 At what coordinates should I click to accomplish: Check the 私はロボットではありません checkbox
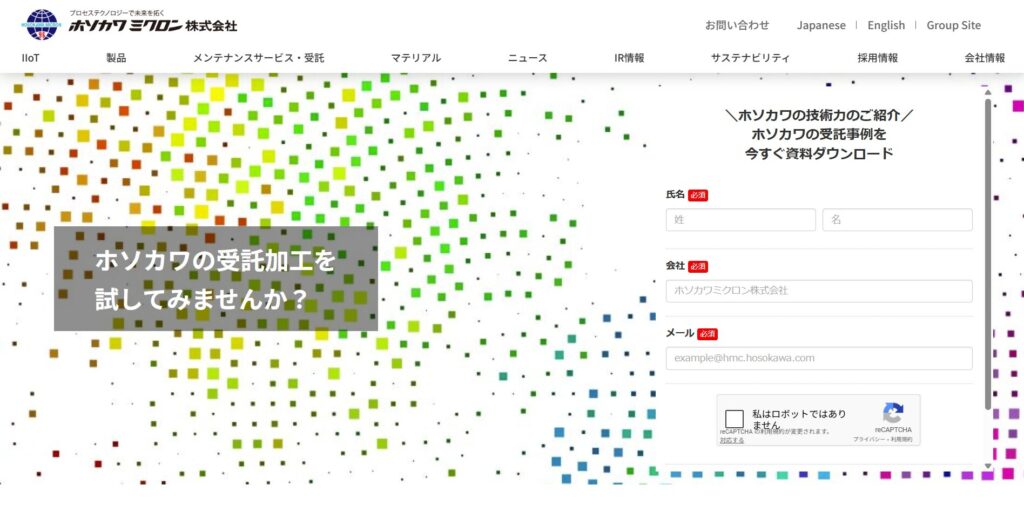pos(734,419)
